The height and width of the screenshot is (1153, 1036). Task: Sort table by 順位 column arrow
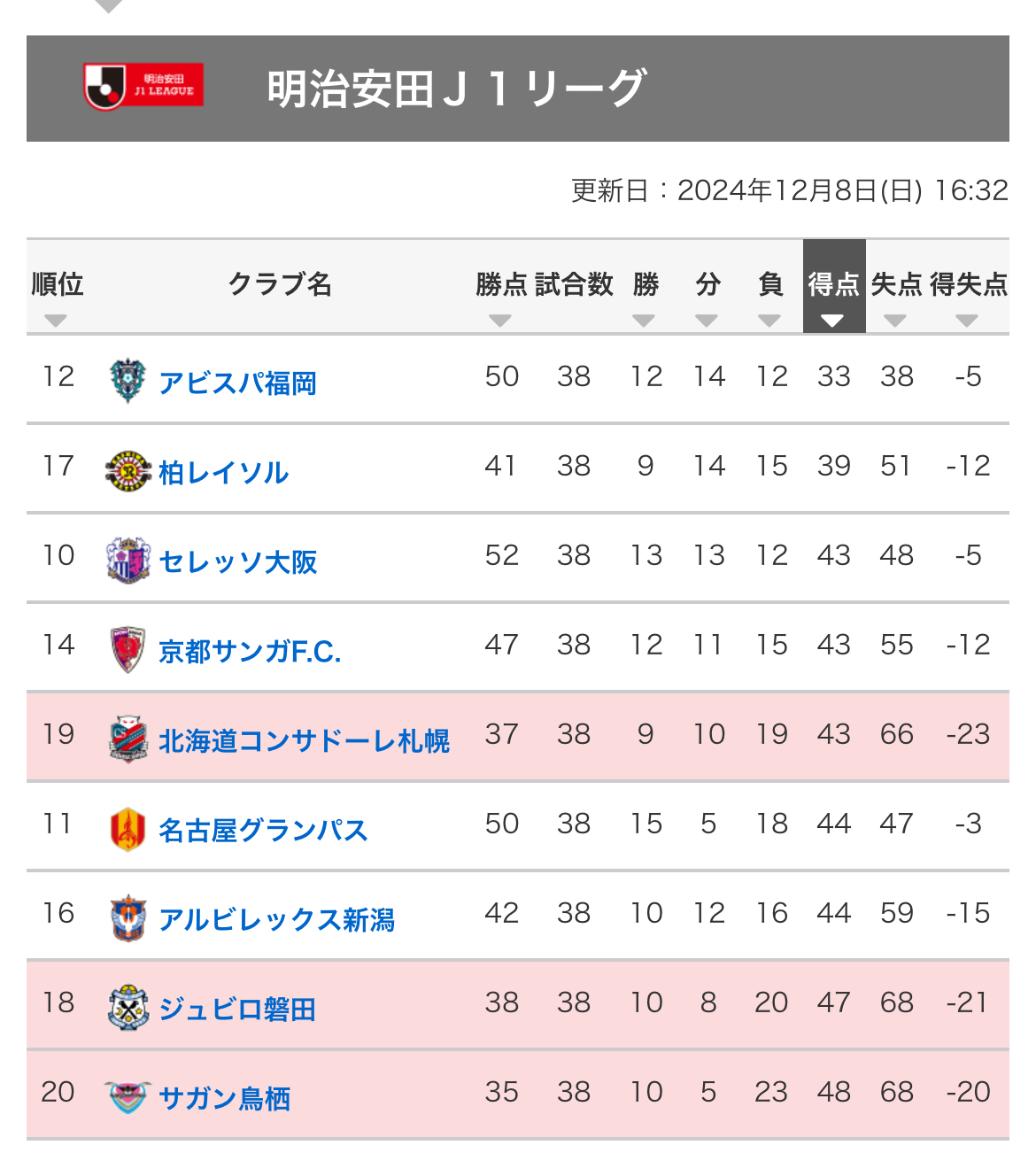coord(56,321)
